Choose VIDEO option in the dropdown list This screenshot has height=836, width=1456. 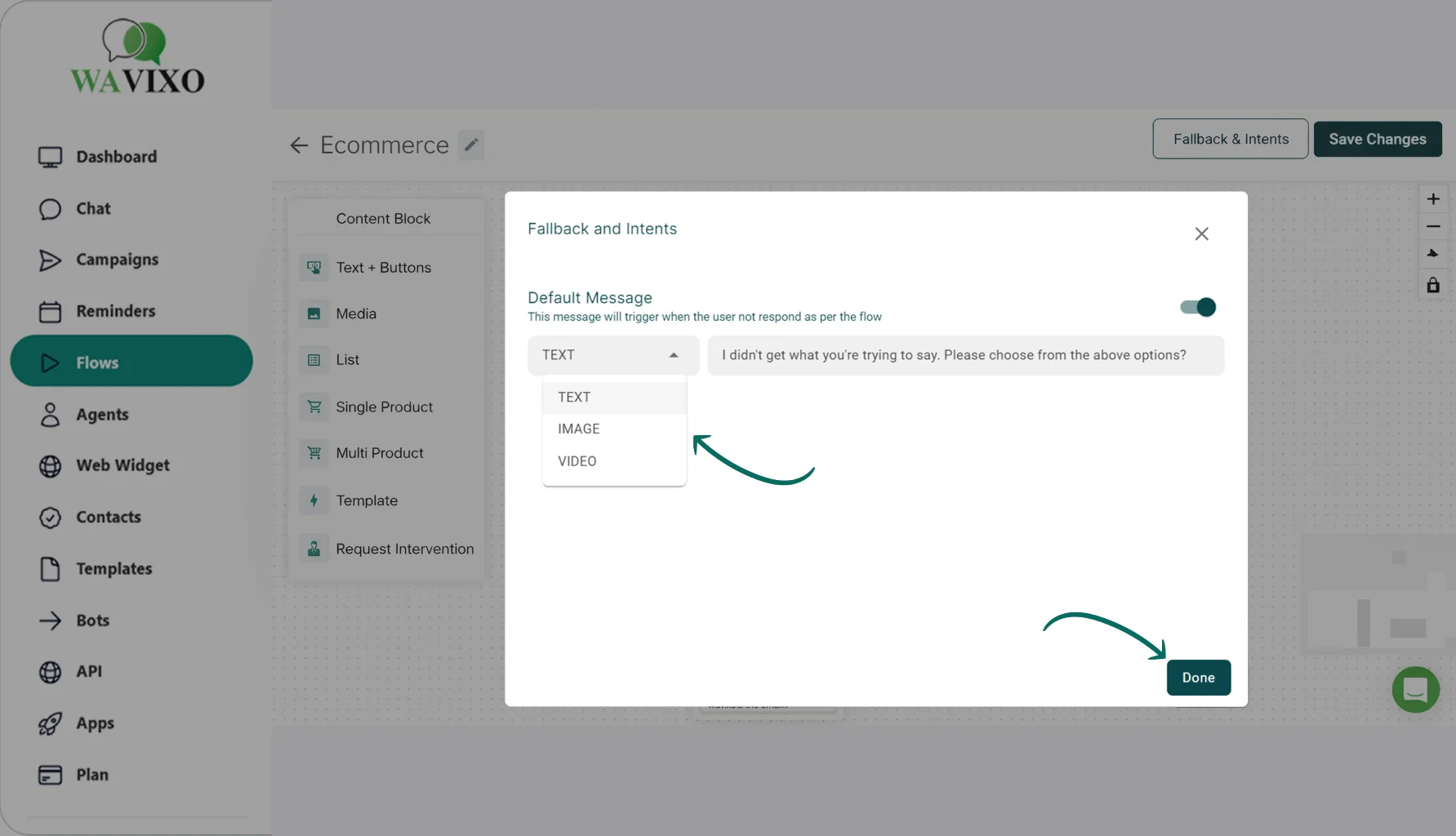[x=577, y=461]
